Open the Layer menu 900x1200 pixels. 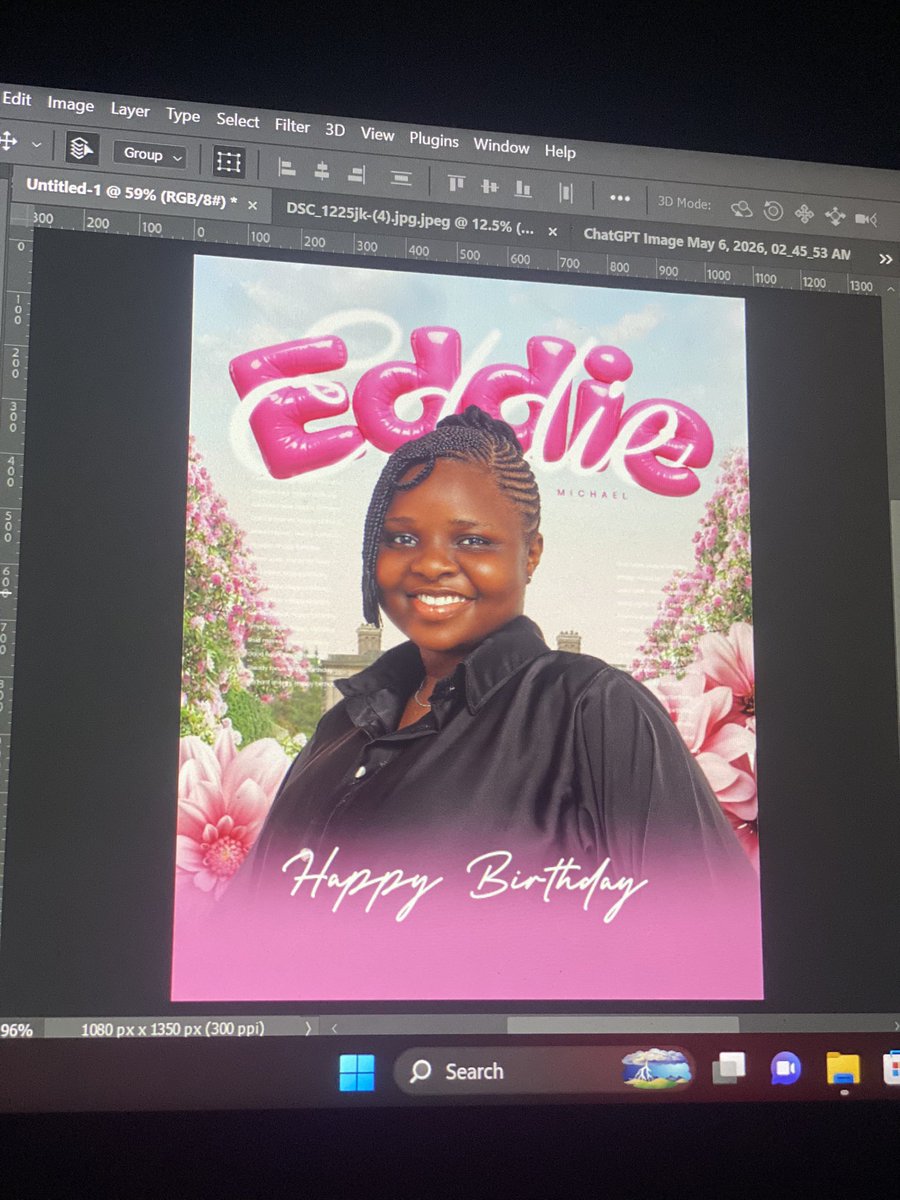[130, 110]
